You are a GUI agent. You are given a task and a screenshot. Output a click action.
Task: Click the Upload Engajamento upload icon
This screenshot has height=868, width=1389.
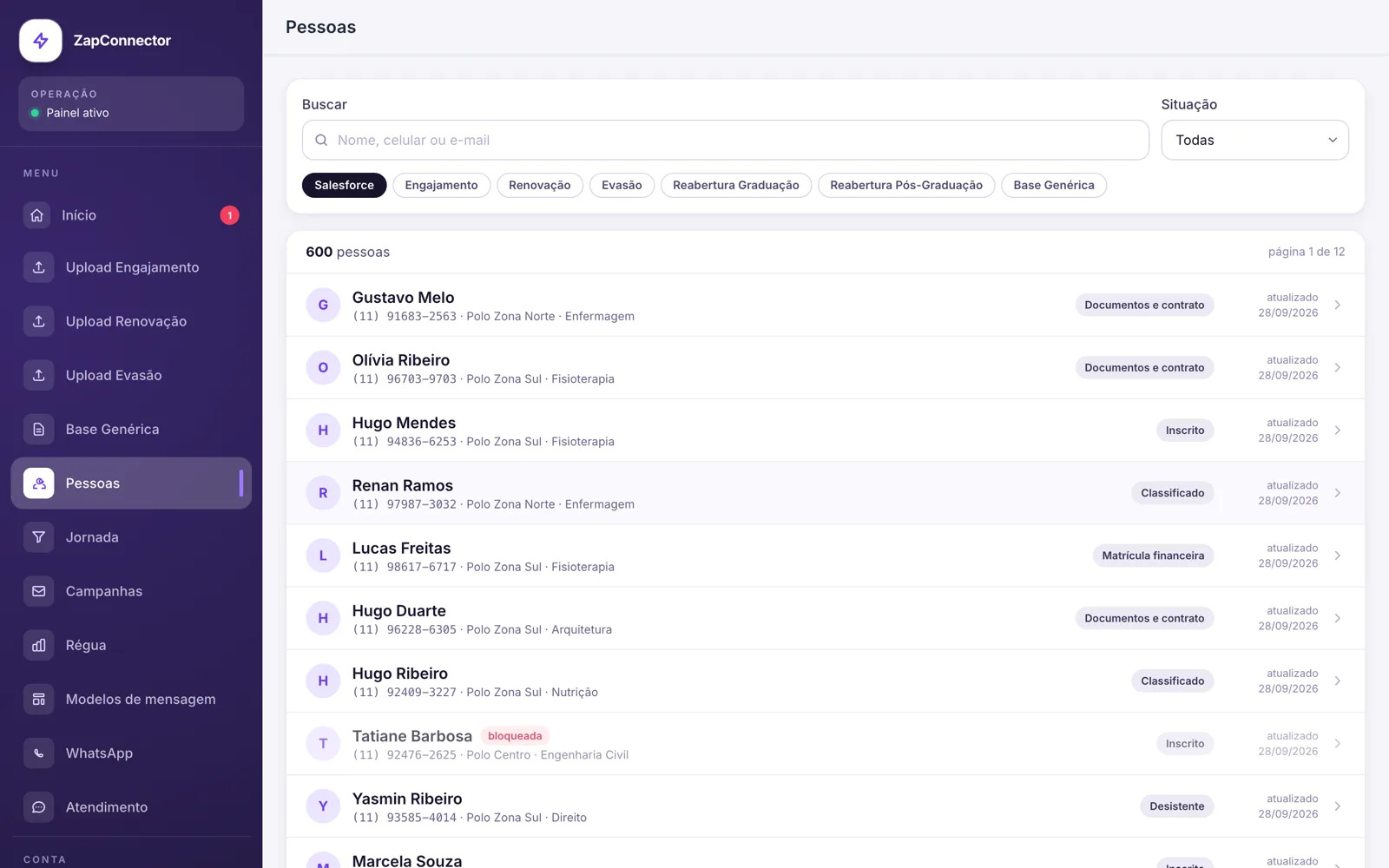(x=38, y=267)
